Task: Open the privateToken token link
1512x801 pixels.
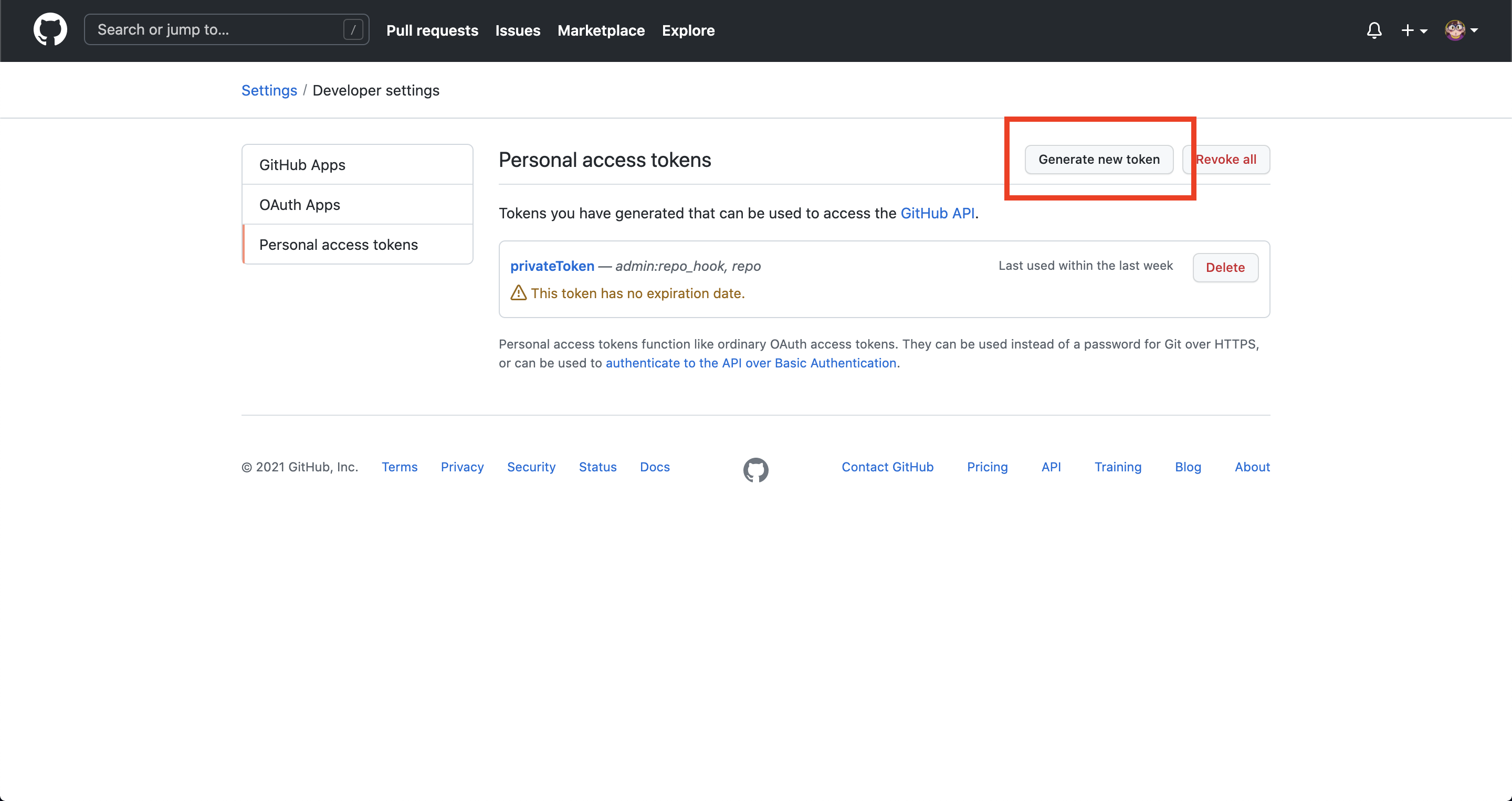Action: 552,266
